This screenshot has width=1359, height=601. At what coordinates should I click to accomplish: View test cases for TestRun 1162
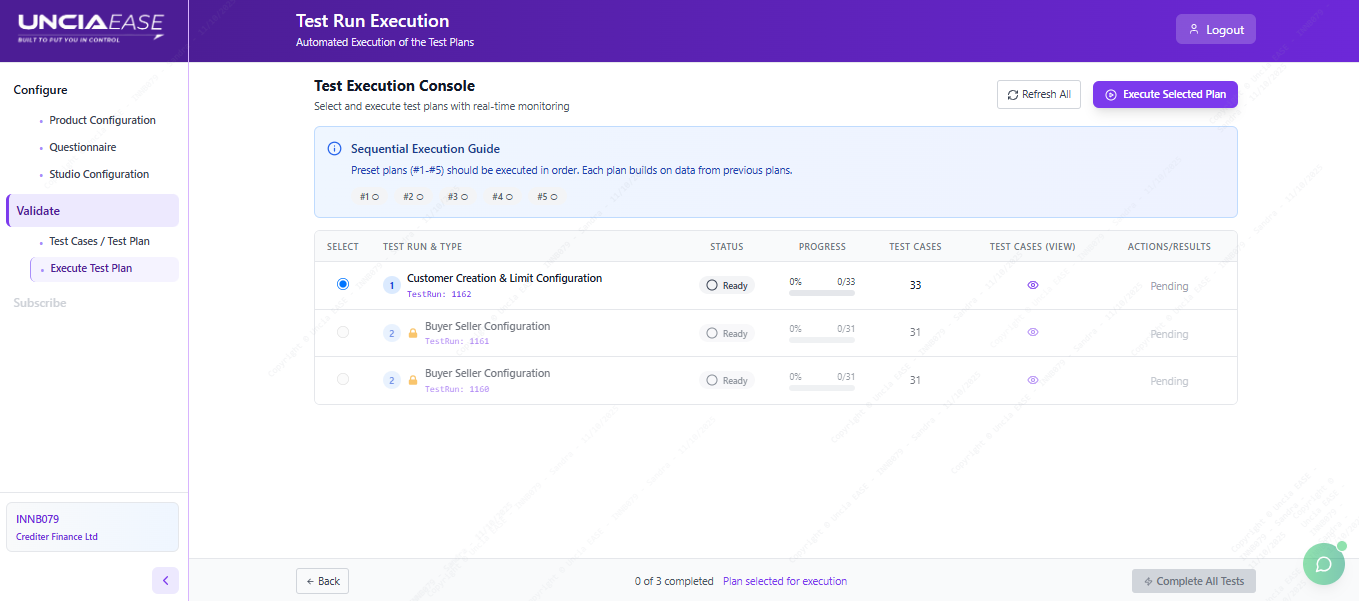[x=1033, y=285]
